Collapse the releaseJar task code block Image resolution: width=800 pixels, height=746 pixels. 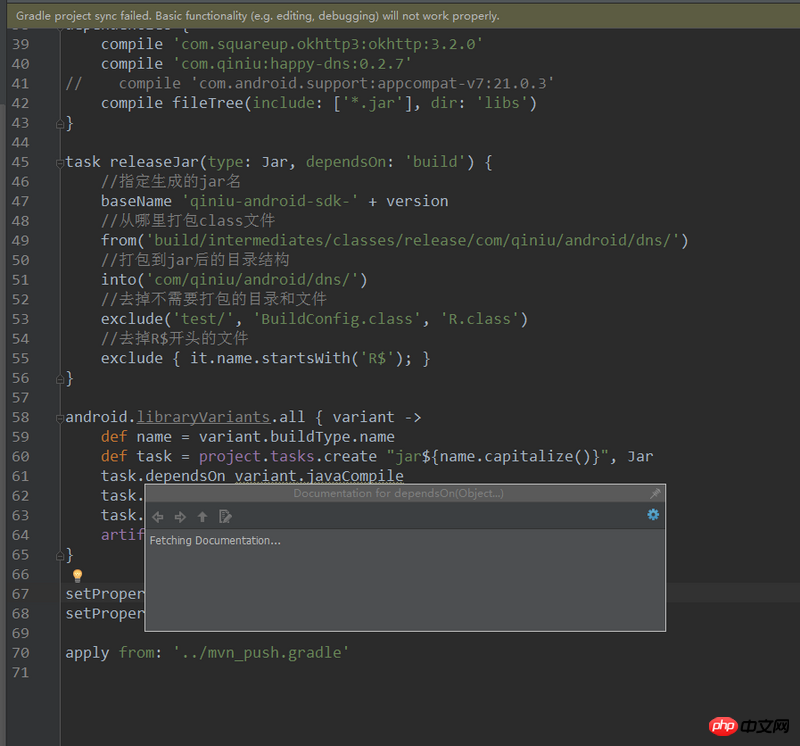(x=60, y=162)
